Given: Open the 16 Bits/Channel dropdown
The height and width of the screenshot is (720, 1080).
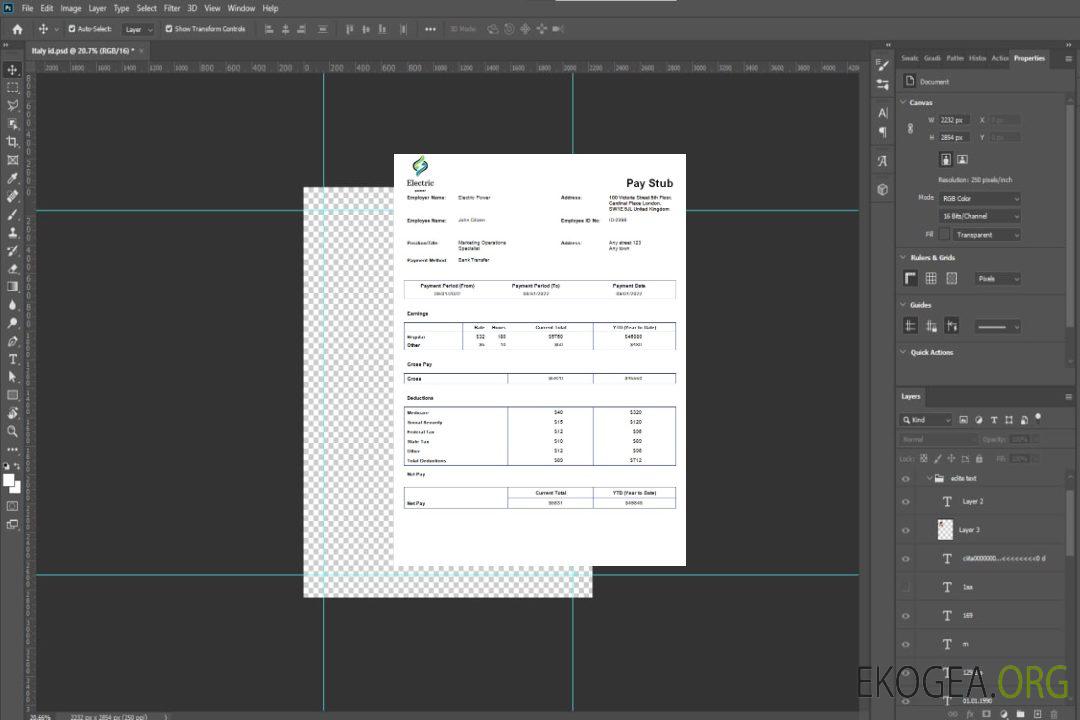Looking at the screenshot, I should pos(980,216).
